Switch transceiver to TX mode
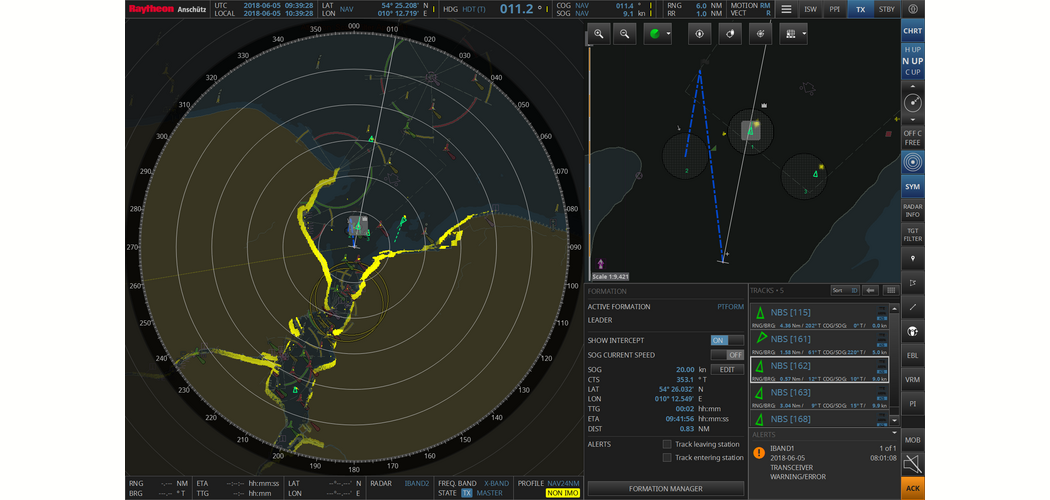Viewport: 1050px width, 500px height. 860,9
